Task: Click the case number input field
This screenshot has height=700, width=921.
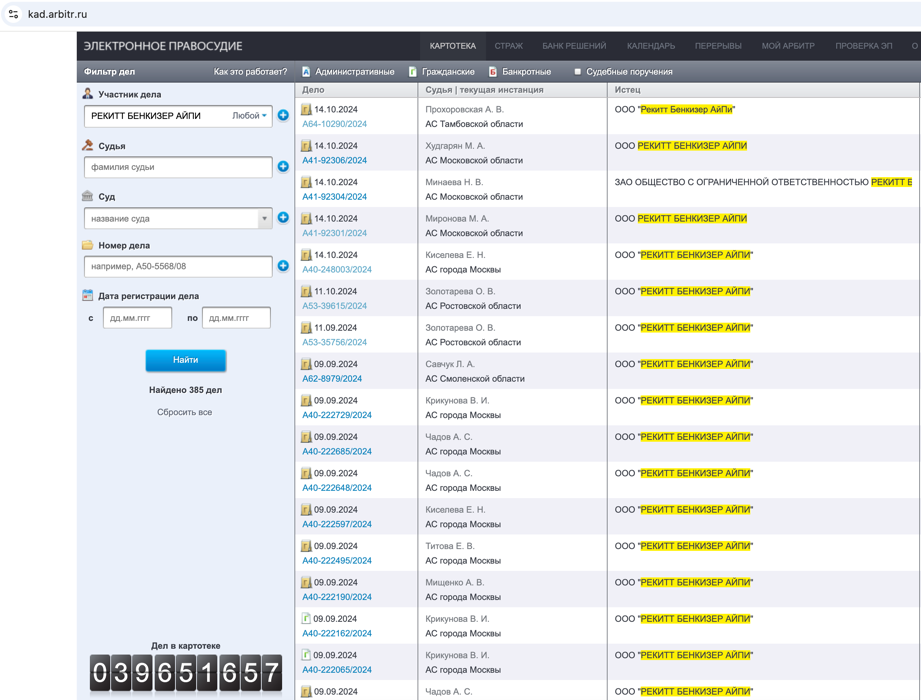Action: click(178, 266)
